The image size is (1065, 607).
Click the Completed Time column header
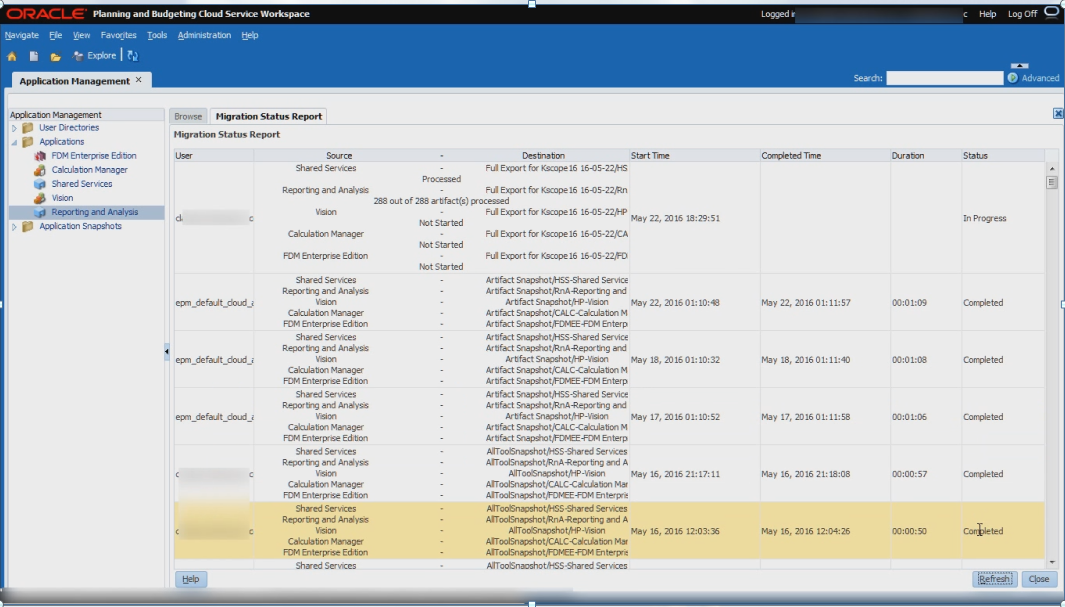(x=825, y=155)
